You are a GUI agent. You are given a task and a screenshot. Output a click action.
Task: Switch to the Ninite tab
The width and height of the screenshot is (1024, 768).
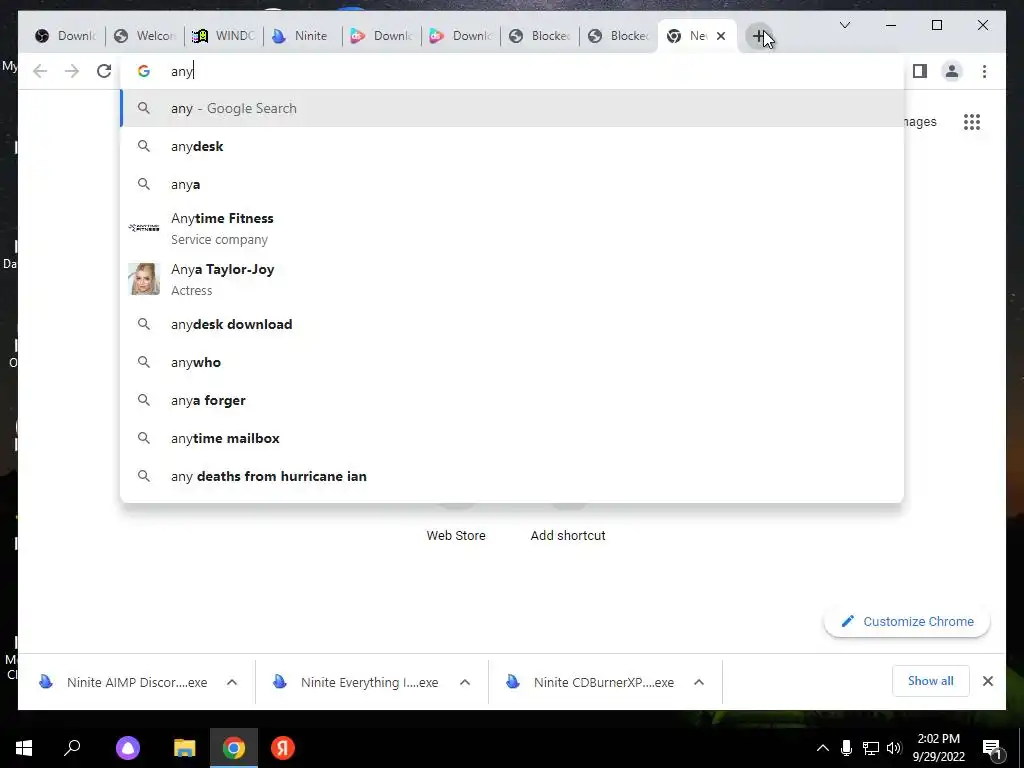302,36
